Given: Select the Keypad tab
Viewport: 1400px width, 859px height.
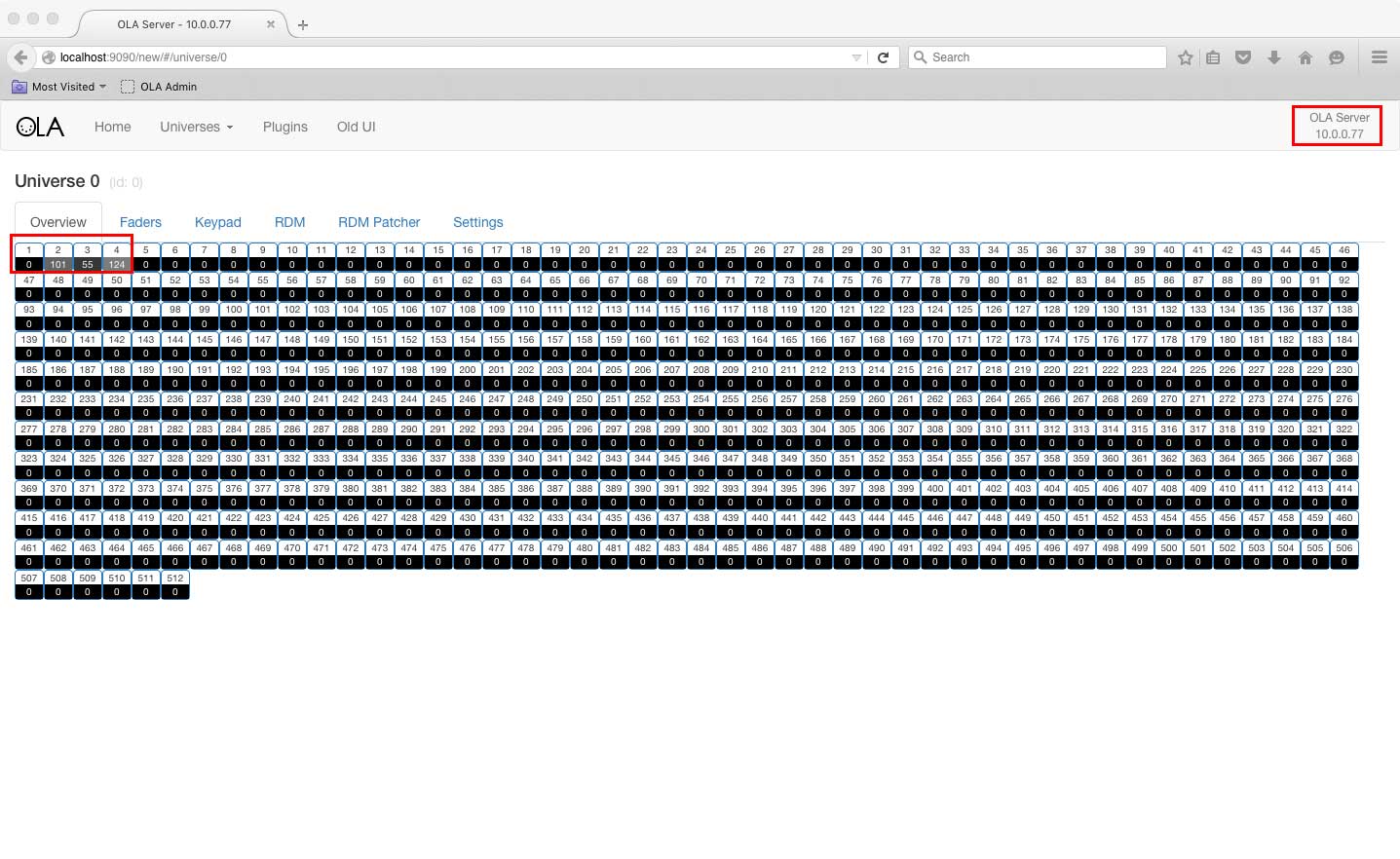Looking at the screenshot, I should tap(217, 222).
